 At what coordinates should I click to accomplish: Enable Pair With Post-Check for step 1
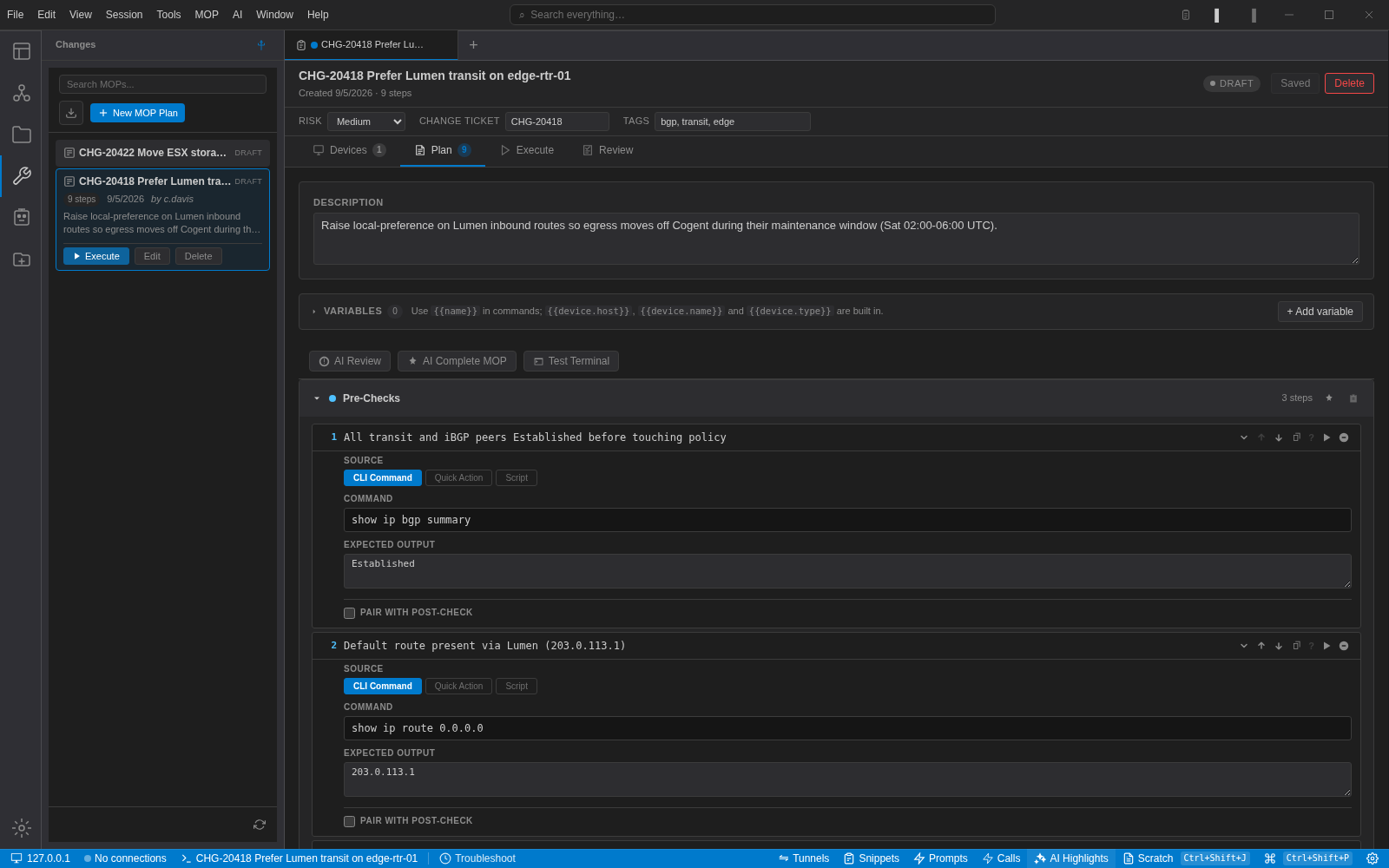pos(349,613)
